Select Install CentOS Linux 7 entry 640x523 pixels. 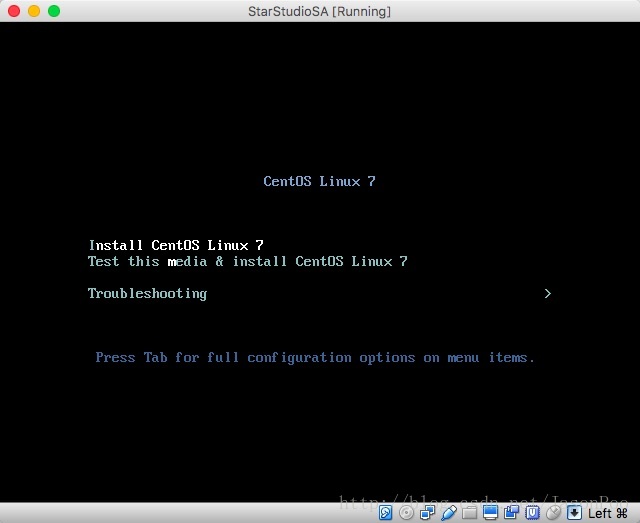176,245
